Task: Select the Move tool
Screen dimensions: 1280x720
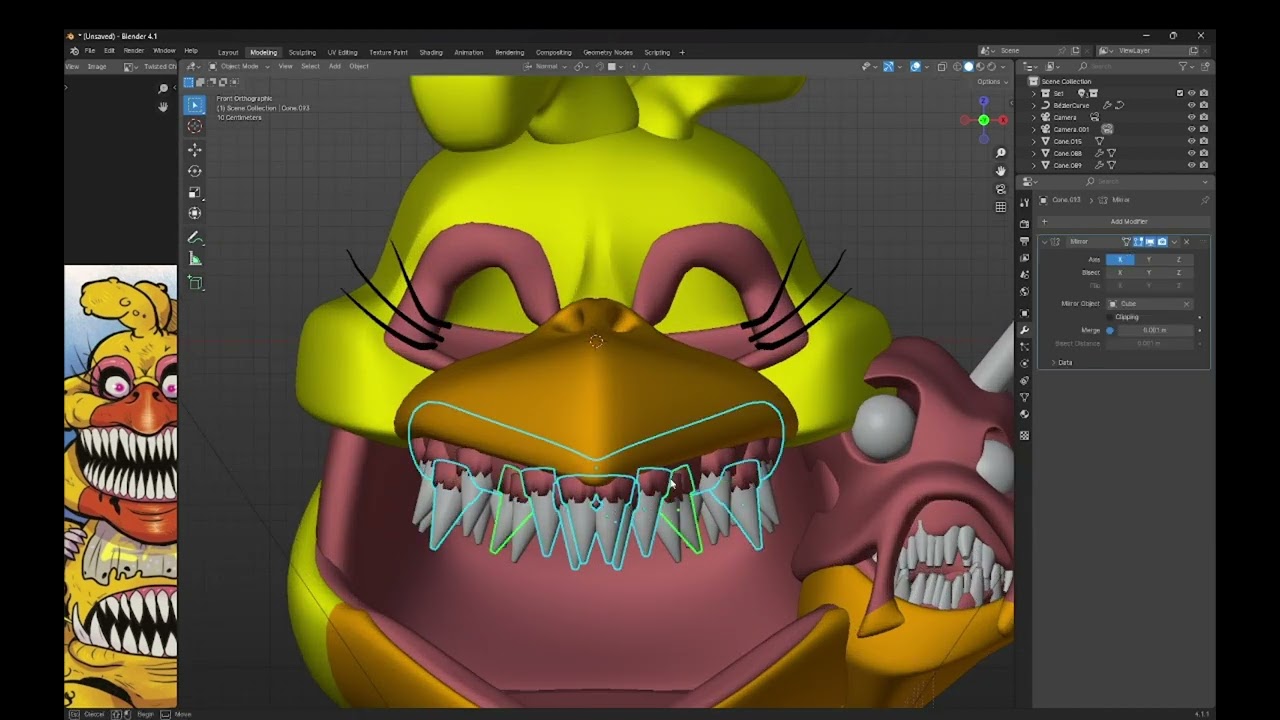Action: (195, 150)
